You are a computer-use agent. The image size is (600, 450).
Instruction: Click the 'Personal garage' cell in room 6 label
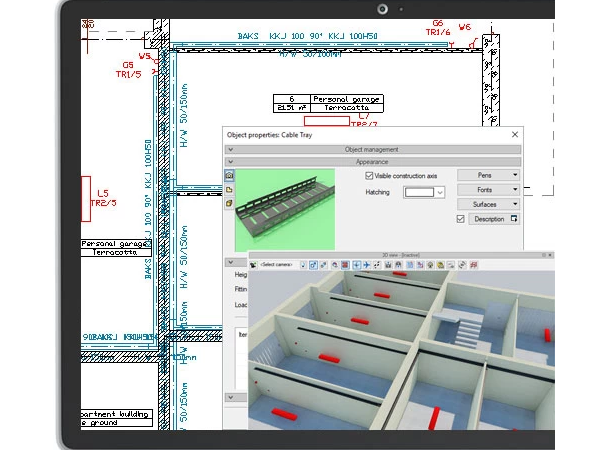[346, 99]
